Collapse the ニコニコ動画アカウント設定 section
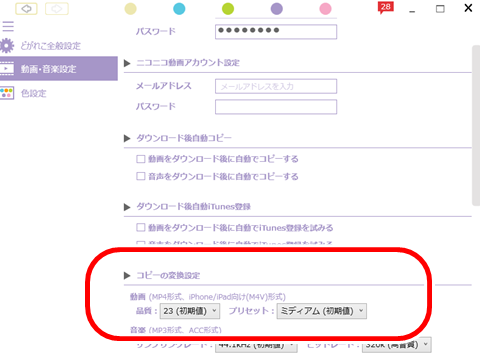The height and width of the screenshot is (361, 480). [x=127, y=63]
